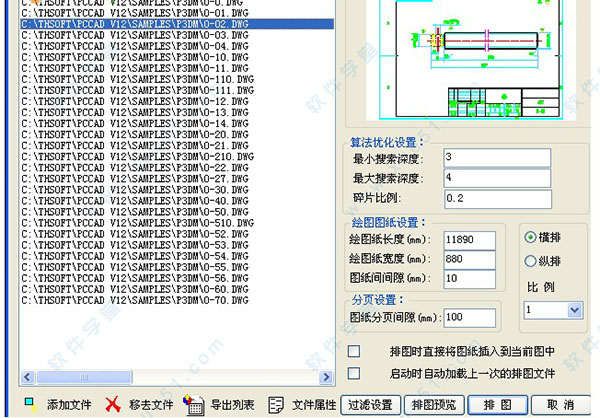Select the 纵排 vertical layout radio button
Image resolution: width=600 pixels, height=418 pixels.
531,261
